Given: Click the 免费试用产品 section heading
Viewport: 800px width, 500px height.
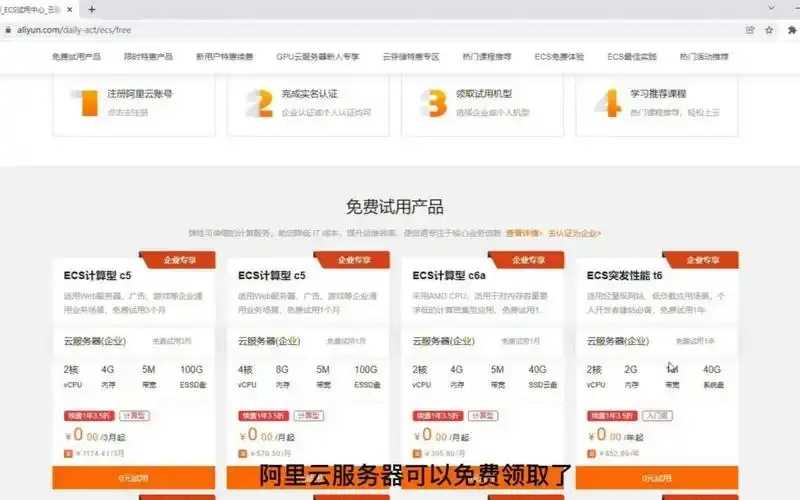Looking at the screenshot, I should tap(395, 207).
